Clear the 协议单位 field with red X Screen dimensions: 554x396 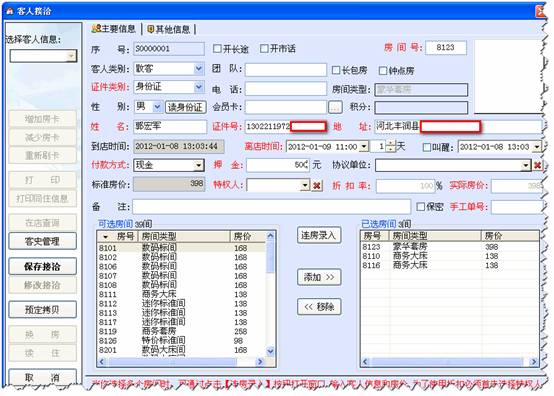tap(537, 165)
